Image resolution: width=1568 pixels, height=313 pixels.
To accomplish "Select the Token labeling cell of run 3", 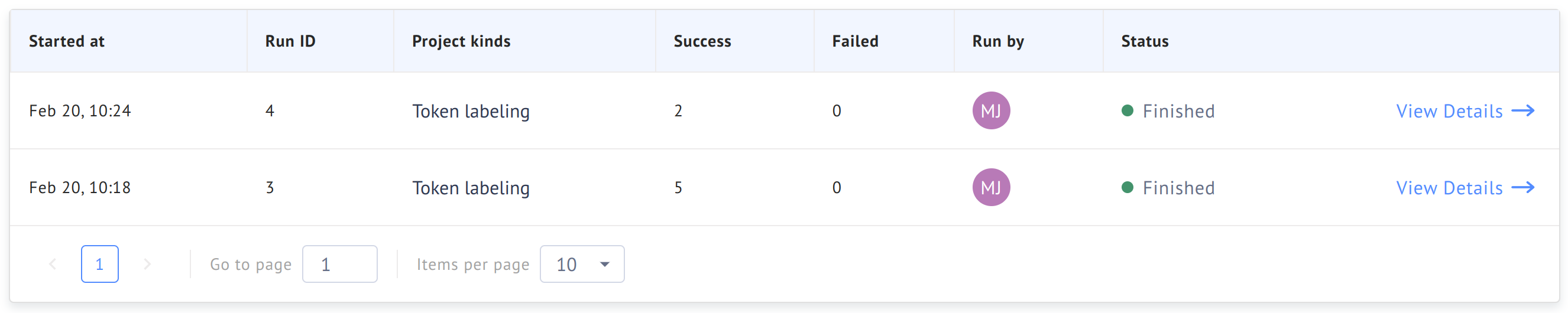I will pyautogui.click(x=471, y=188).
